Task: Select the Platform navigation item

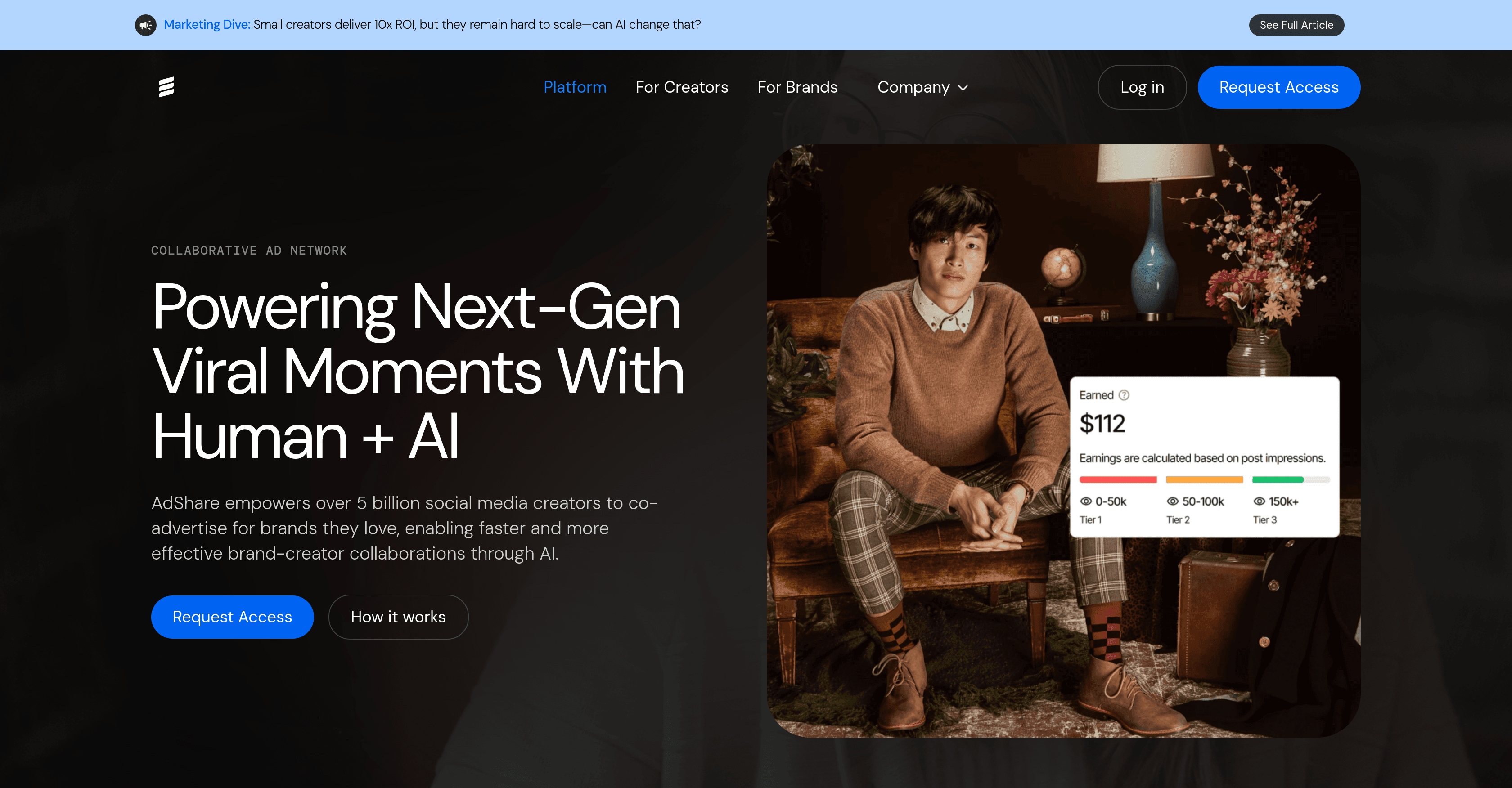Action: pos(575,87)
